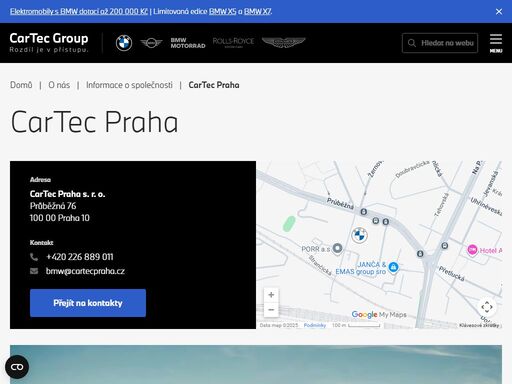Click Přejít na kontakty button
The height and width of the screenshot is (384, 512).
[88, 303]
